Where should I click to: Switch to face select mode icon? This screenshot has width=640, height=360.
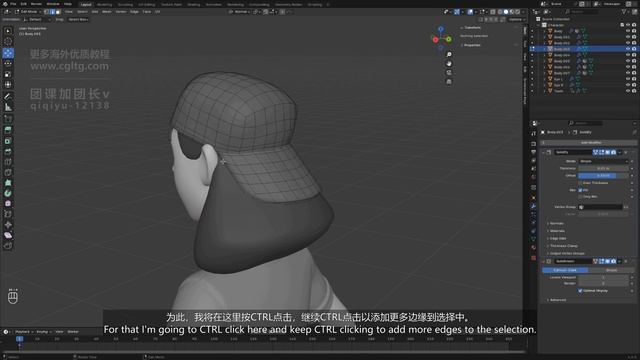[x=58, y=12]
